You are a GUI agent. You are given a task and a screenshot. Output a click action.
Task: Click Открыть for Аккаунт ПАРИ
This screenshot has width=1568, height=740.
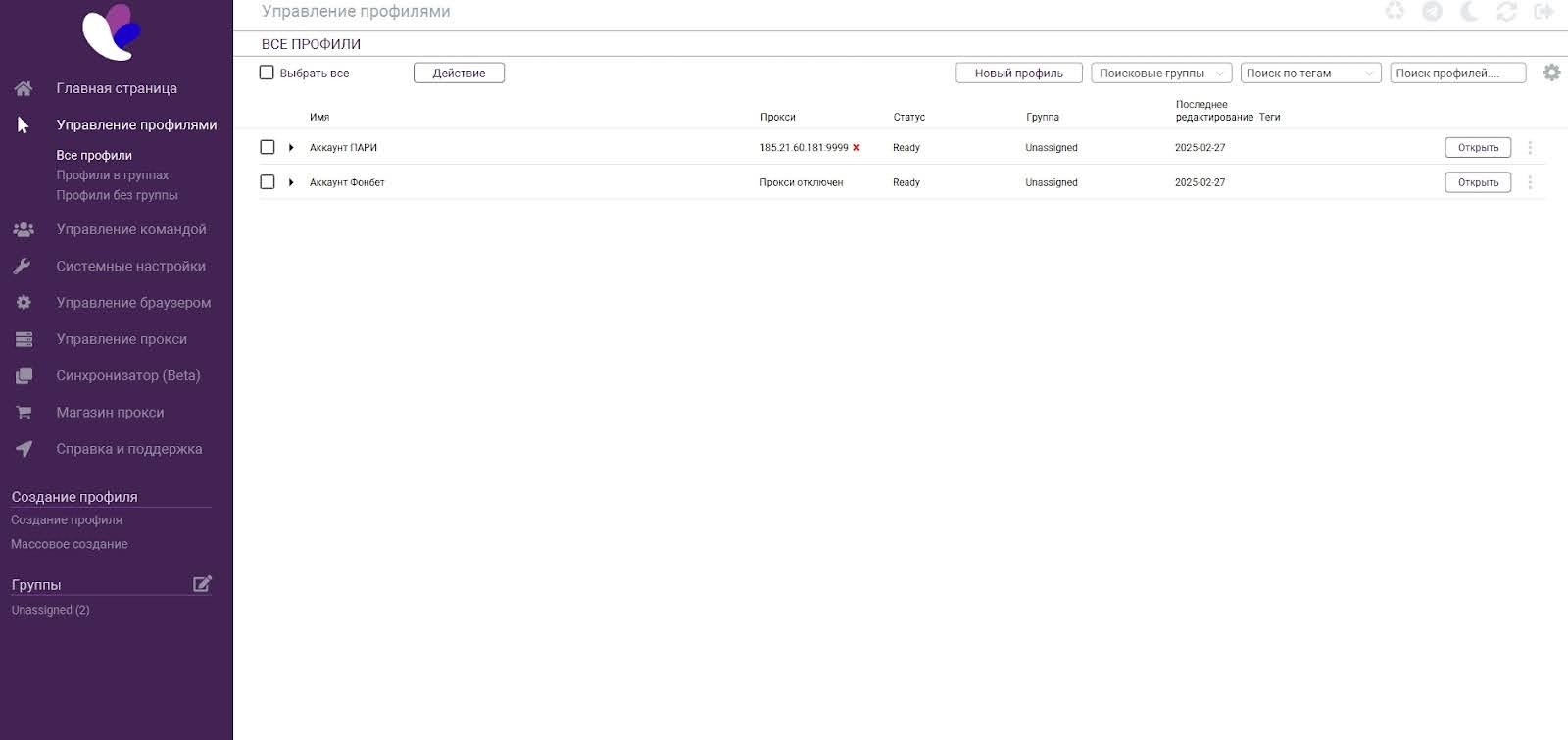[1478, 148]
